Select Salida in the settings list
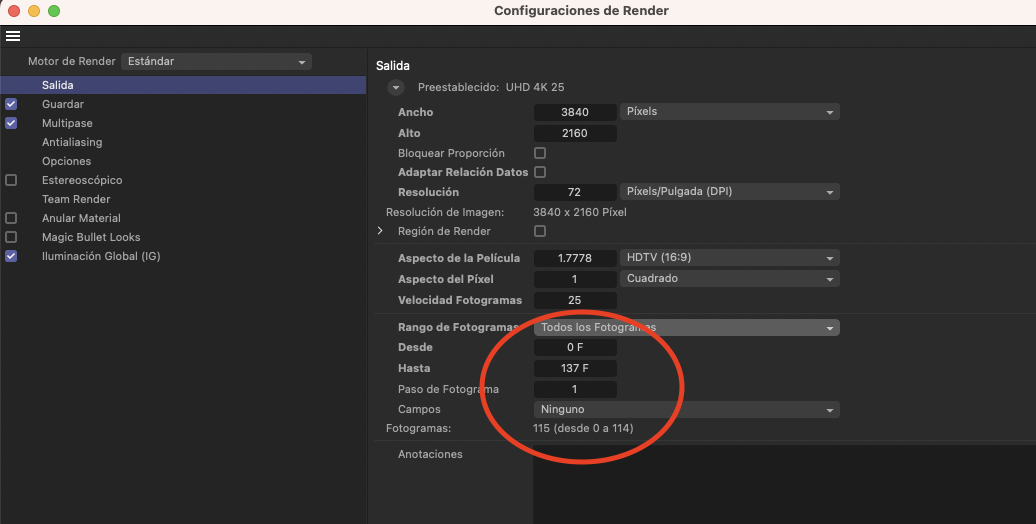 tap(183, 85)
